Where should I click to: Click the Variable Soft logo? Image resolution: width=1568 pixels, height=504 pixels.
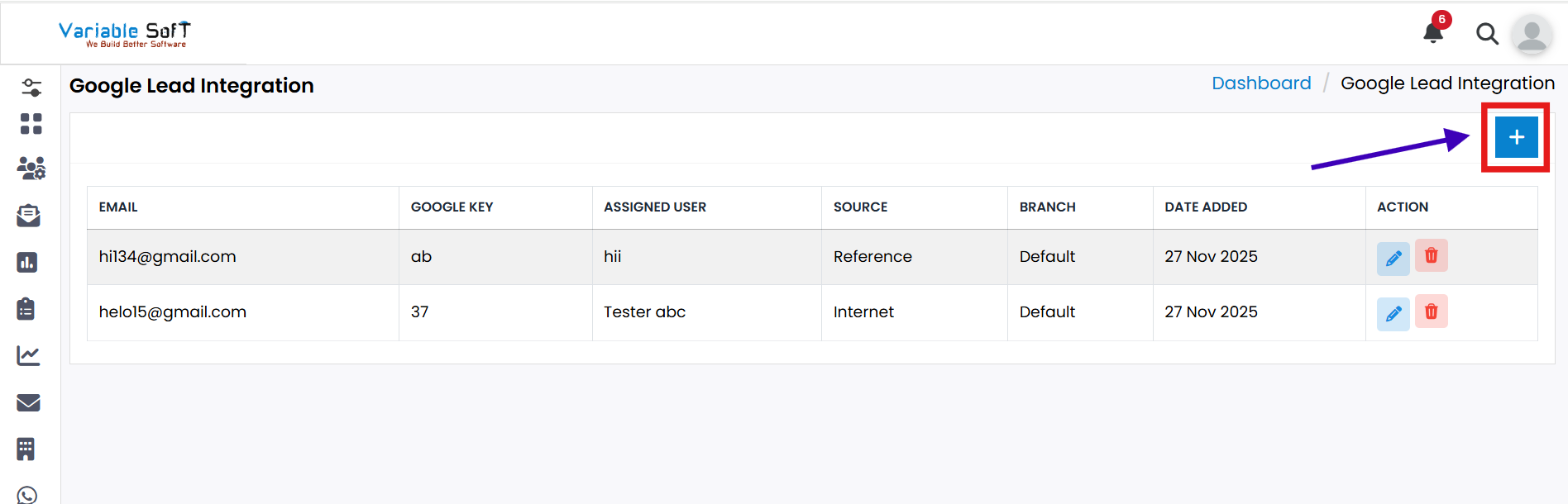pos(124,34)
